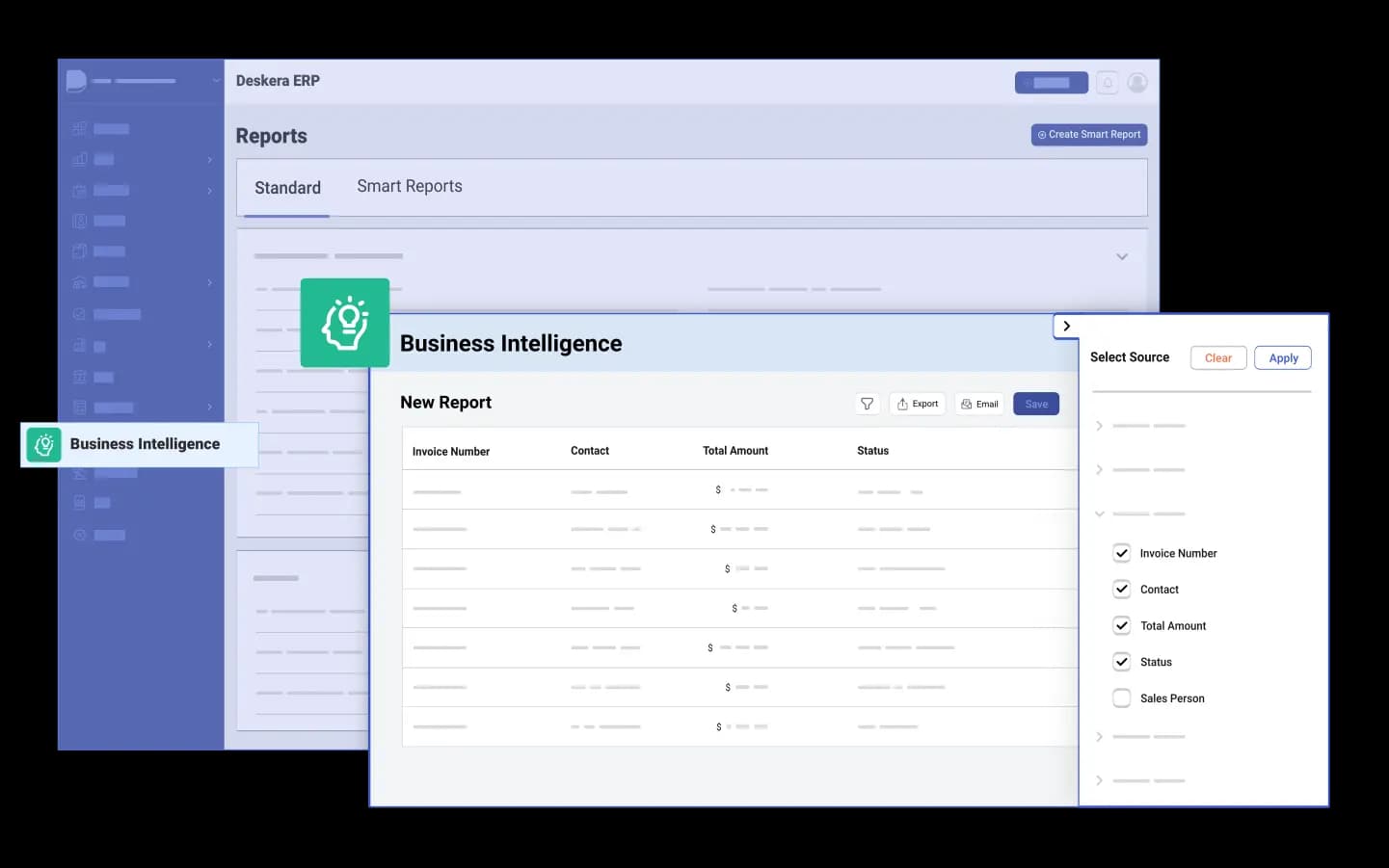1389x868 pixels.
Task: Toggle the Status checkbox
Action: click(1121, 662)
